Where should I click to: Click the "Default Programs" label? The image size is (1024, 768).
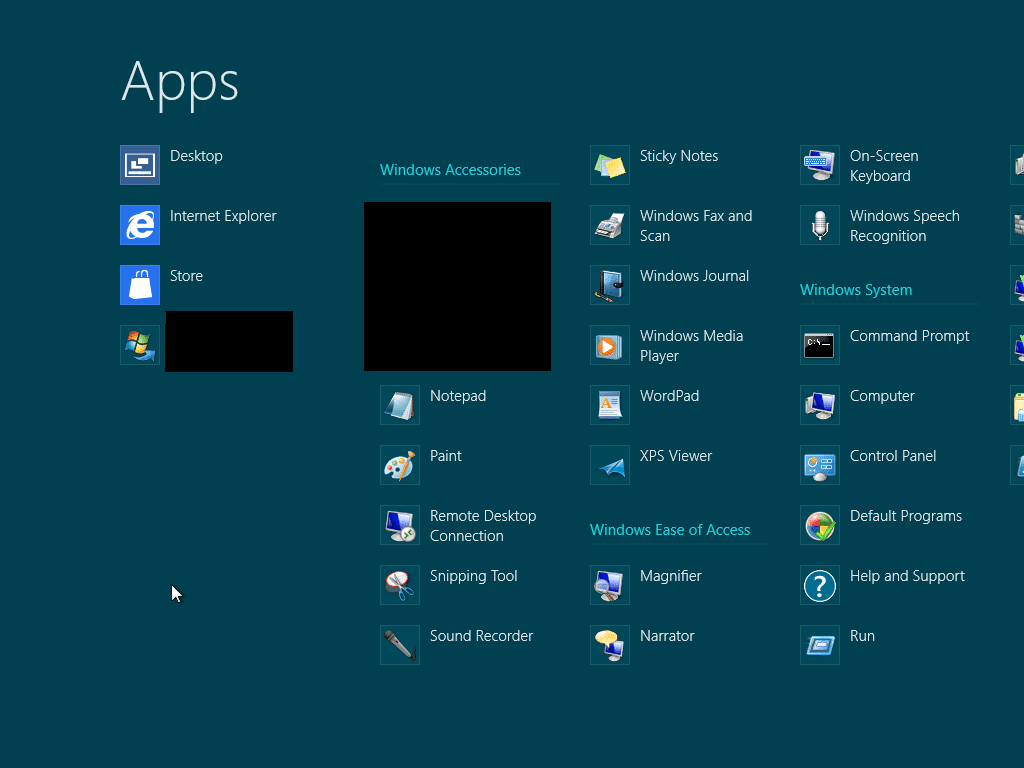click(x=906, y=517)
